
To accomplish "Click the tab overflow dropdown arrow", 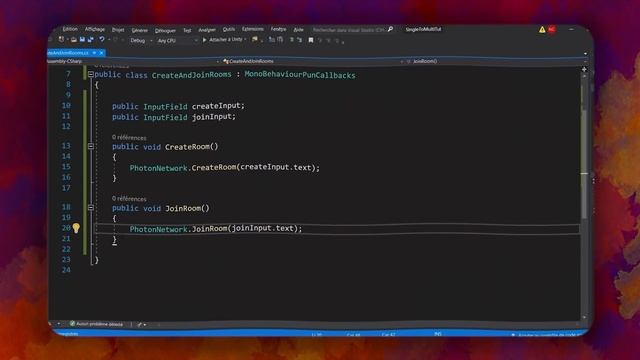I will 585,53.
